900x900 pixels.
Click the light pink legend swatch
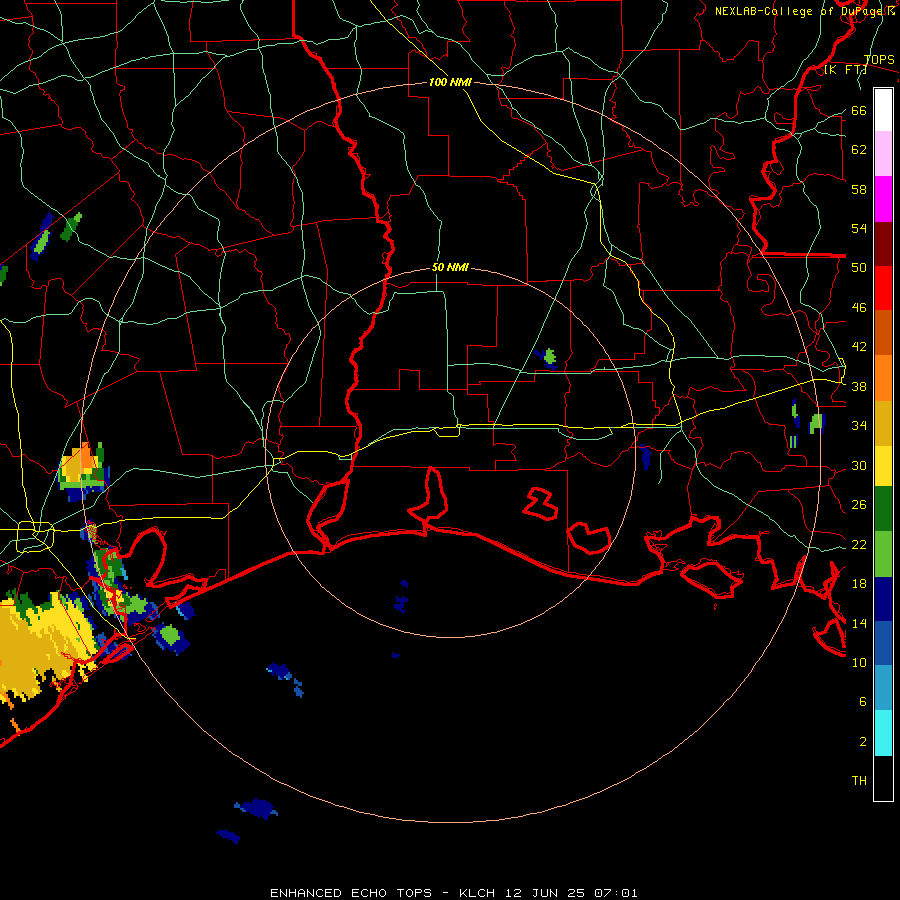tap(883, 154)
